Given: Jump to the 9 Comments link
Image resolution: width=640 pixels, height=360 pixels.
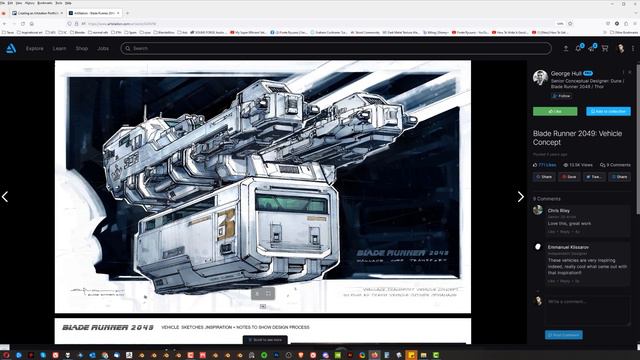Looking at the screenshot, I should [615, 165].
